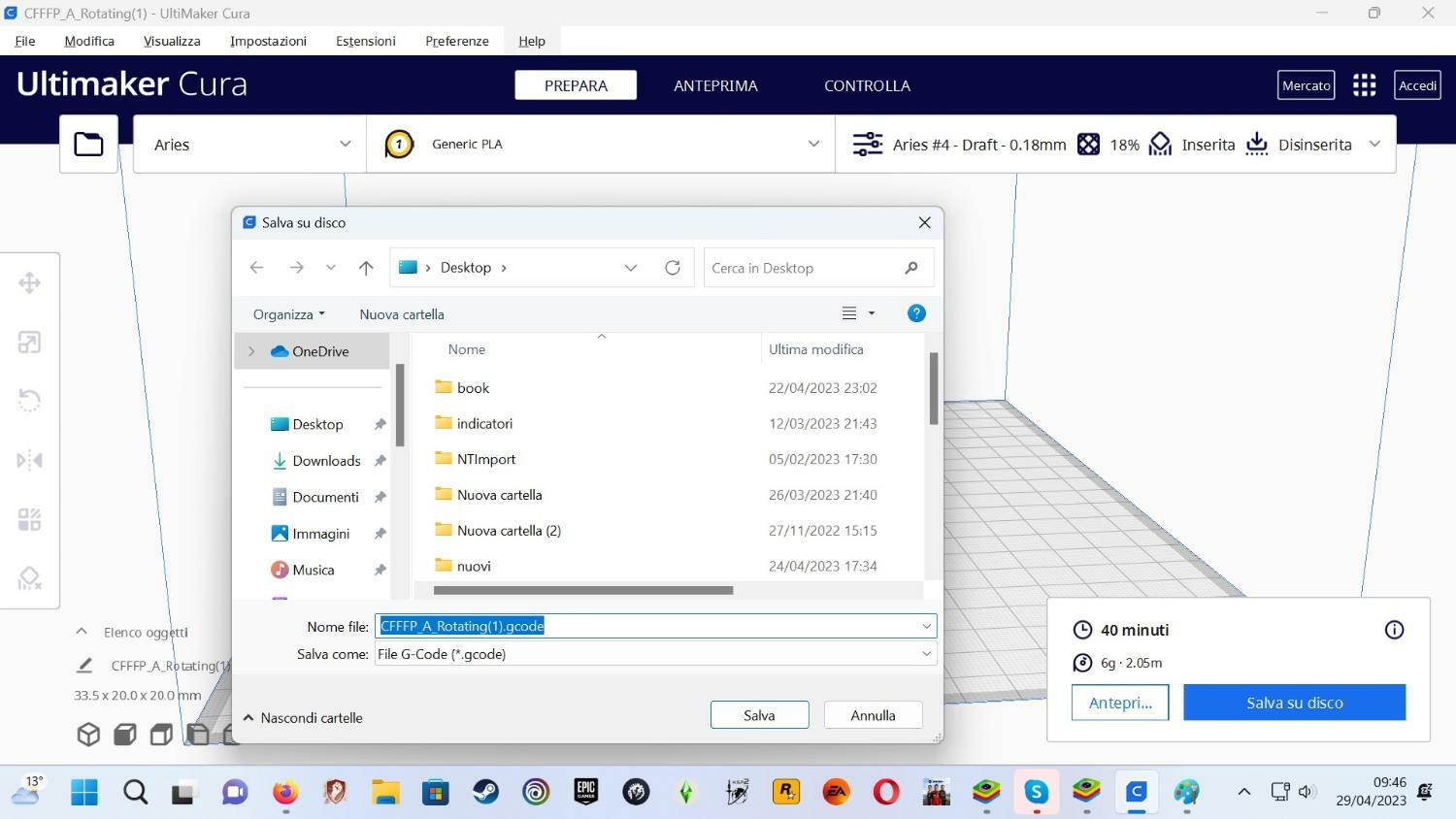Select Downloads in navigation pane
Image resolution: width=1456 pixels, height=819 pixels.
pyautogui.click(x=326, y=461)
